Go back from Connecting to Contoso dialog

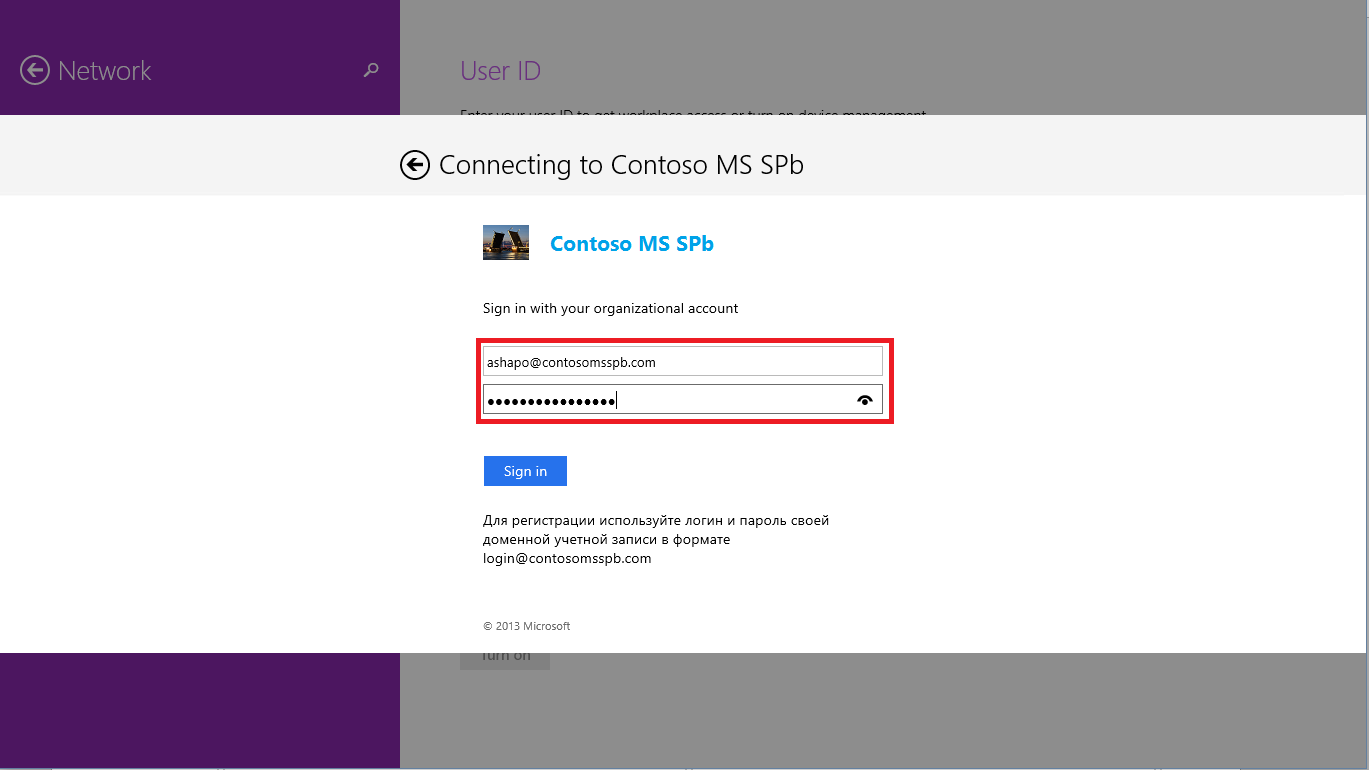pos(415,165)
